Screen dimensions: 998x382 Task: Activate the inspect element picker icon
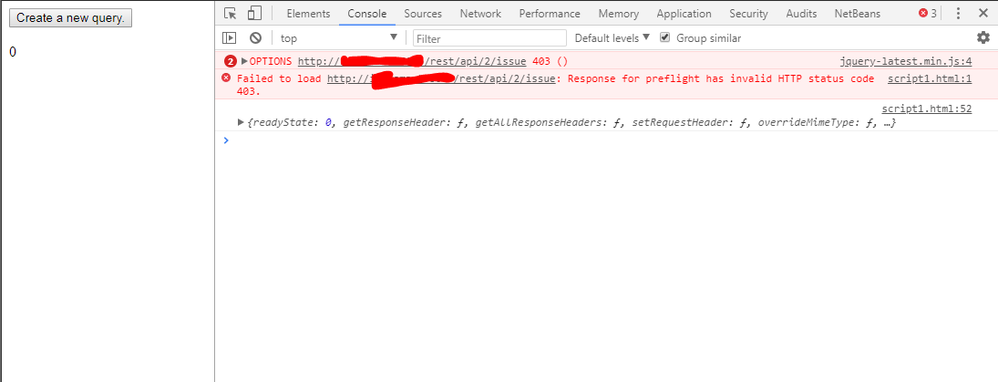[230, 13]
